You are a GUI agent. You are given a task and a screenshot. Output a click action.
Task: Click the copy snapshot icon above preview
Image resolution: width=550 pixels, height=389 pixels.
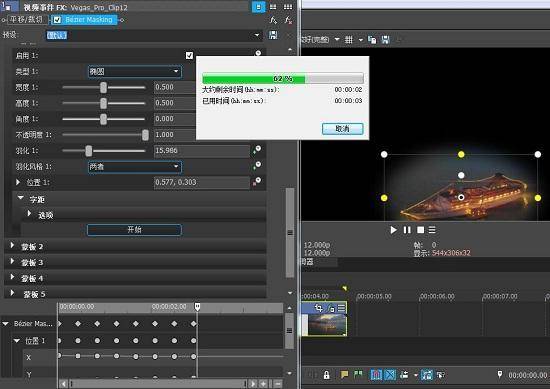click(x=372, y=40)
